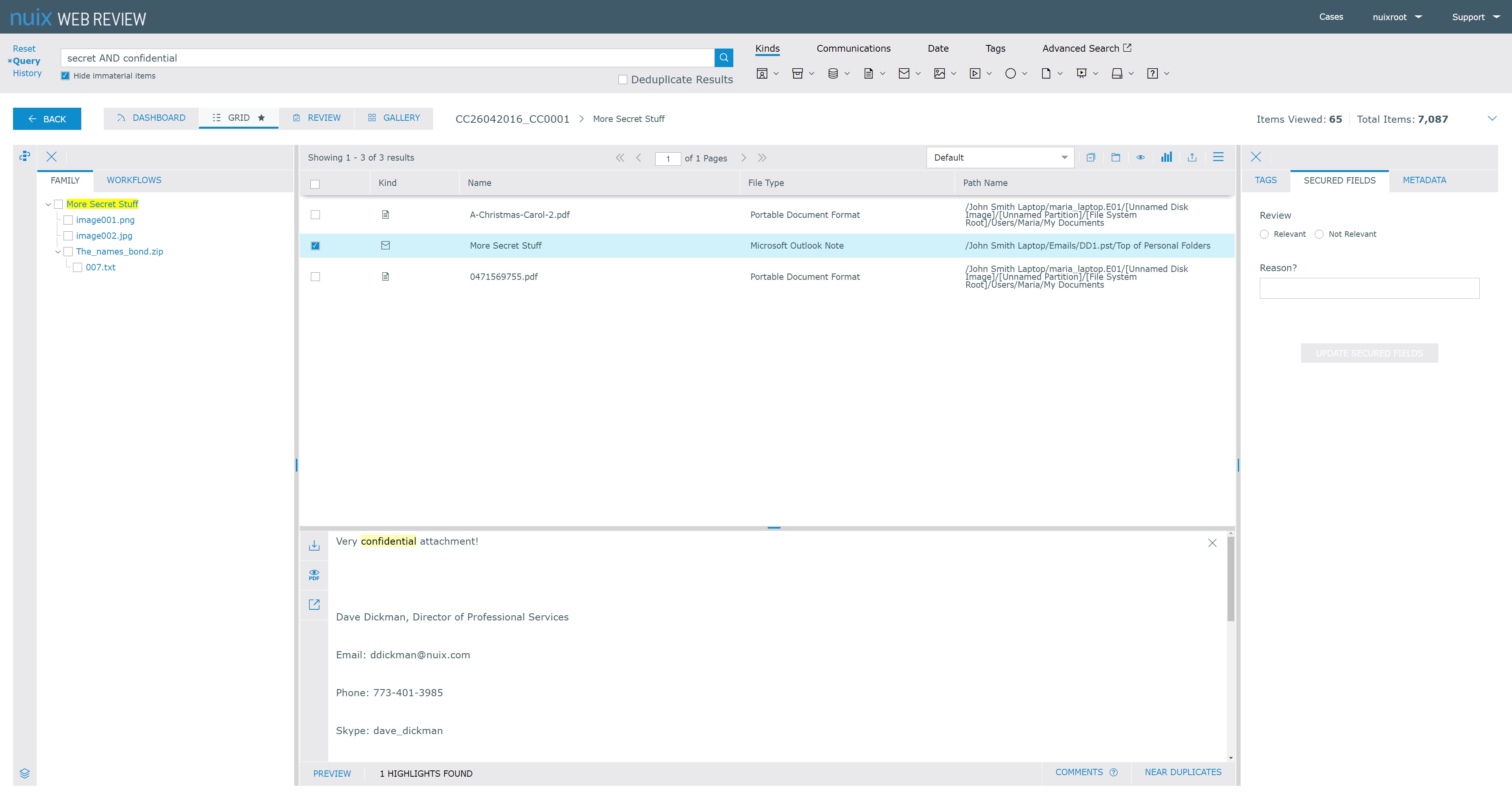Uncheck Hide immaterial items
1512x800 pixels.
65,76
